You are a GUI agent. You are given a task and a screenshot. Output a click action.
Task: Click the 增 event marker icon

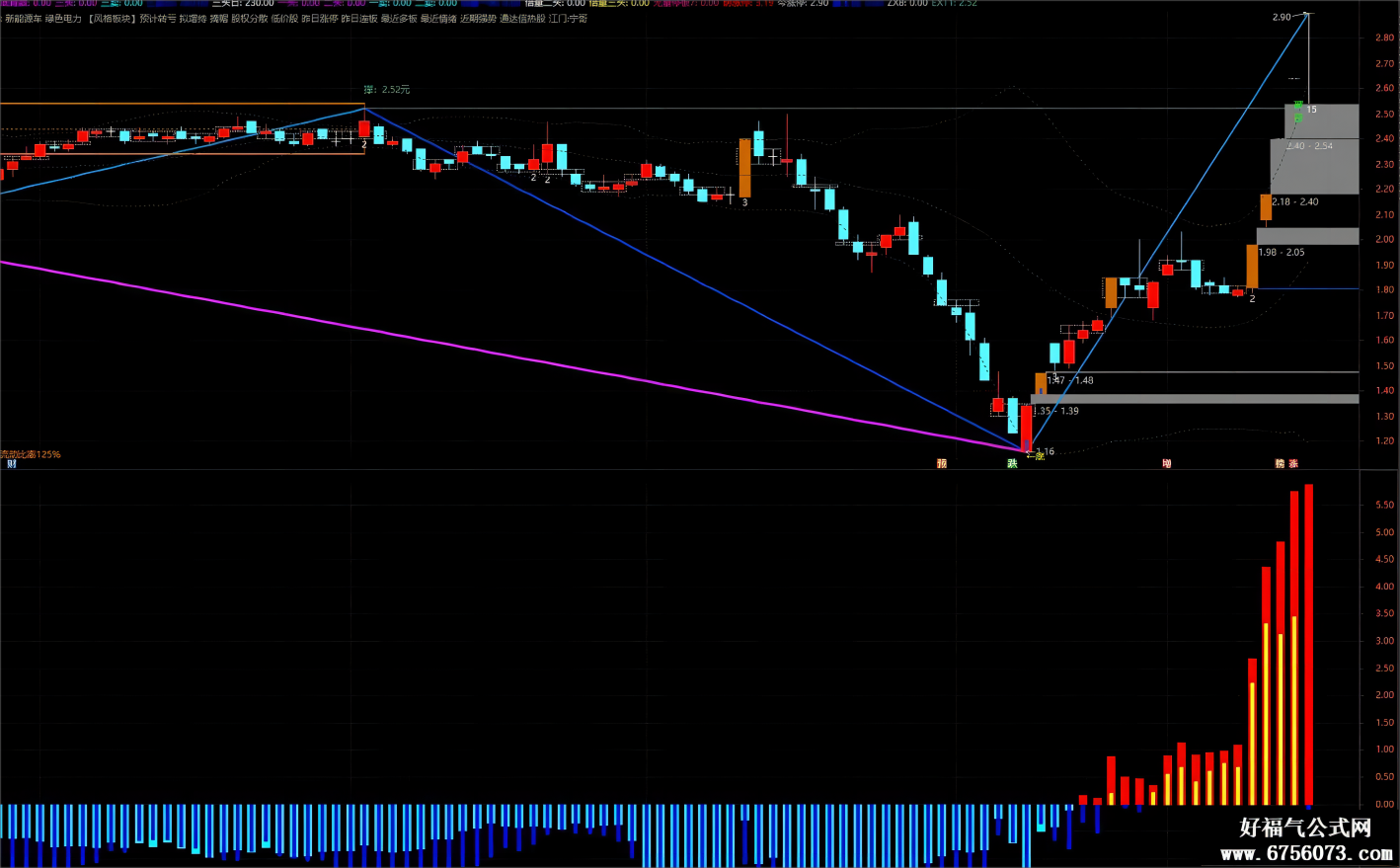[1167, 463]
